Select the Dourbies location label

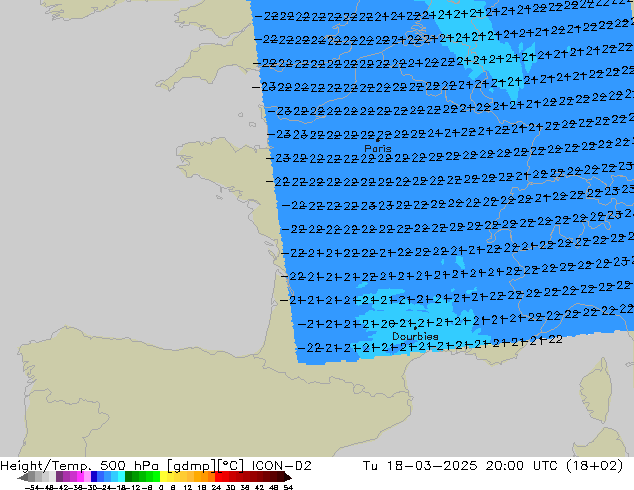point(414,337)
